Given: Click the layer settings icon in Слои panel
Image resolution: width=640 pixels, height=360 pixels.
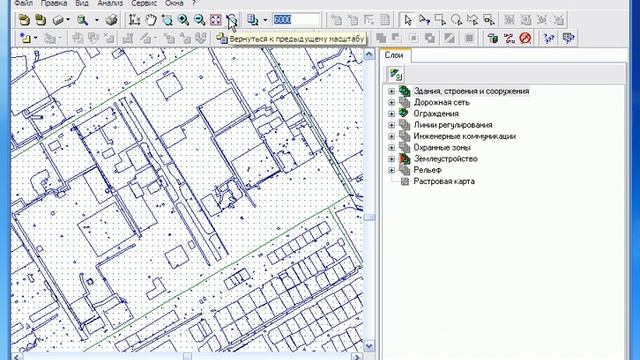Looking at the screenshot, I should tap(395, 74).
